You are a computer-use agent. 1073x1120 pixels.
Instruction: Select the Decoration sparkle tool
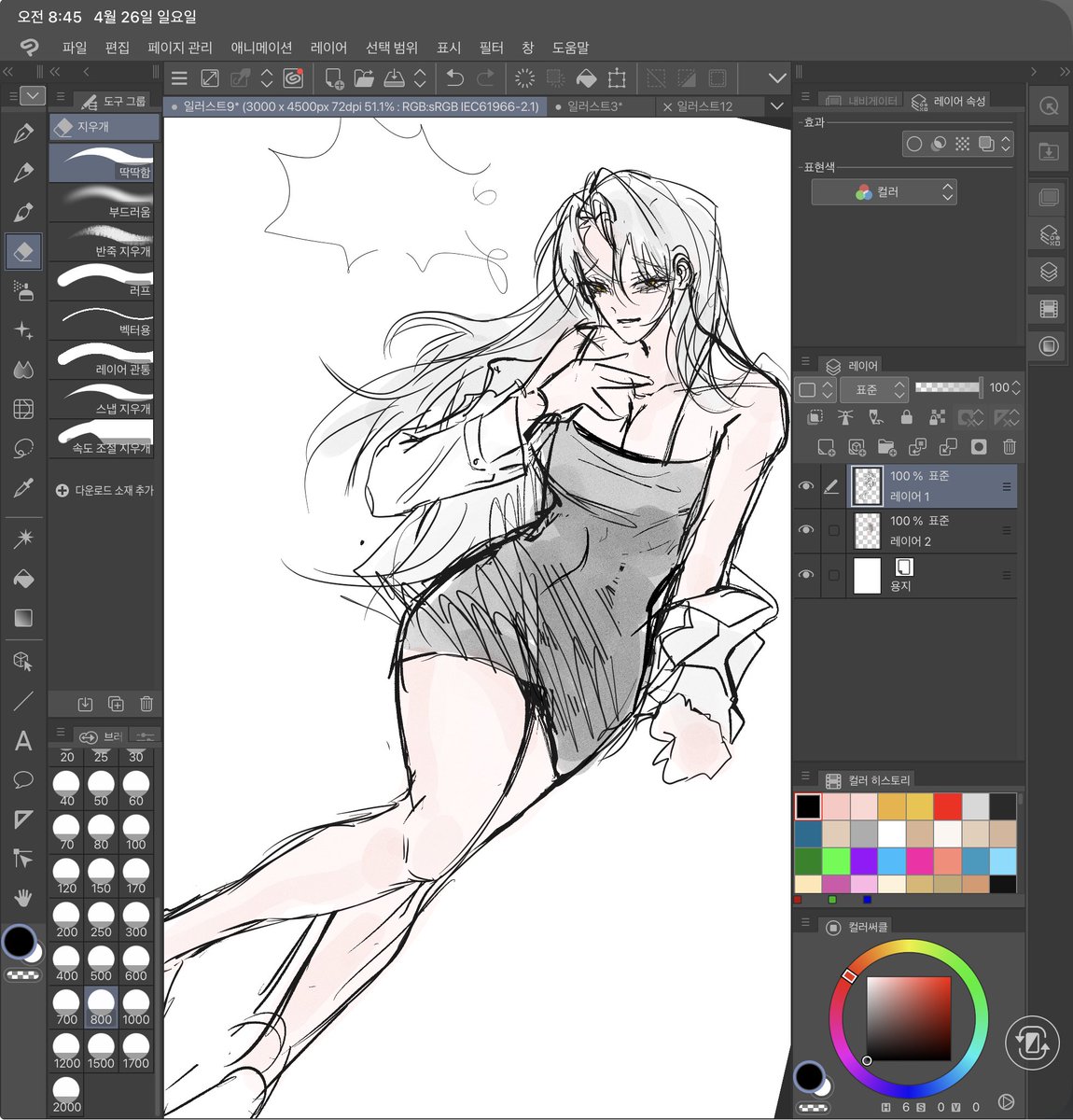pos(23,330)
